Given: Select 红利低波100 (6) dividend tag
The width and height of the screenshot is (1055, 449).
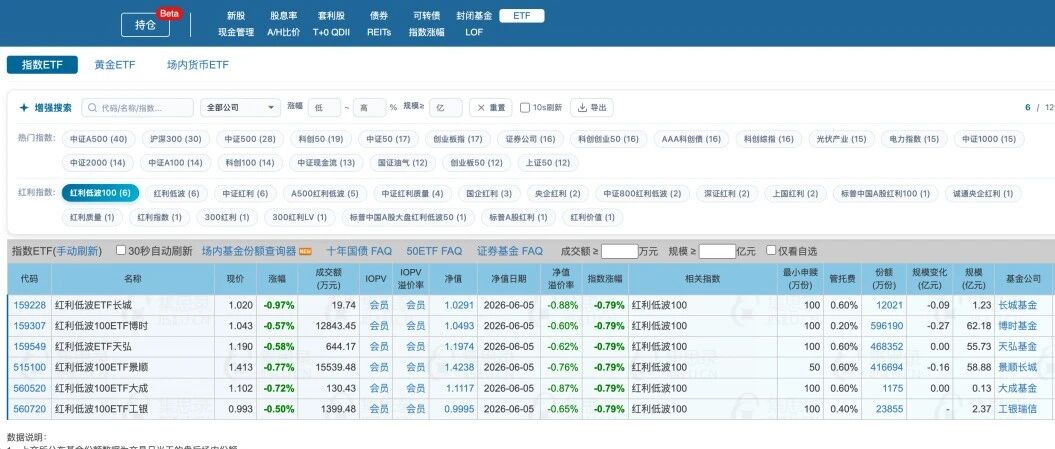Looking at the screenshot, I should (x=100, y=193).
